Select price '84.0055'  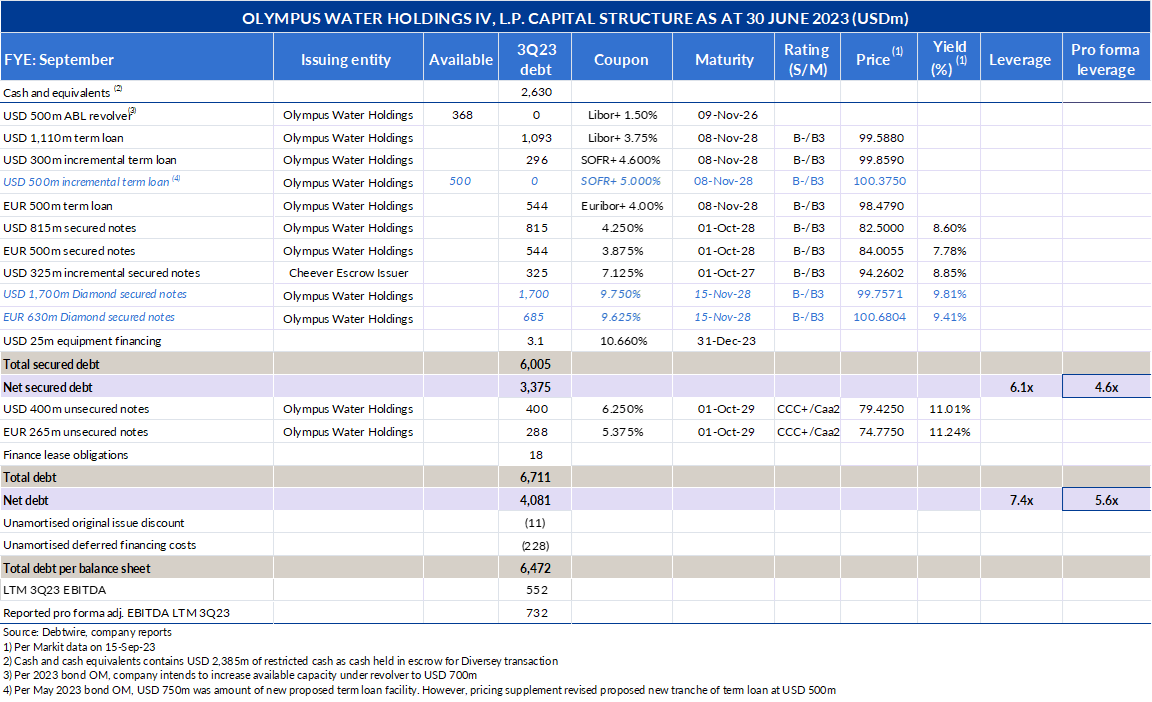(x=881, y=250)
